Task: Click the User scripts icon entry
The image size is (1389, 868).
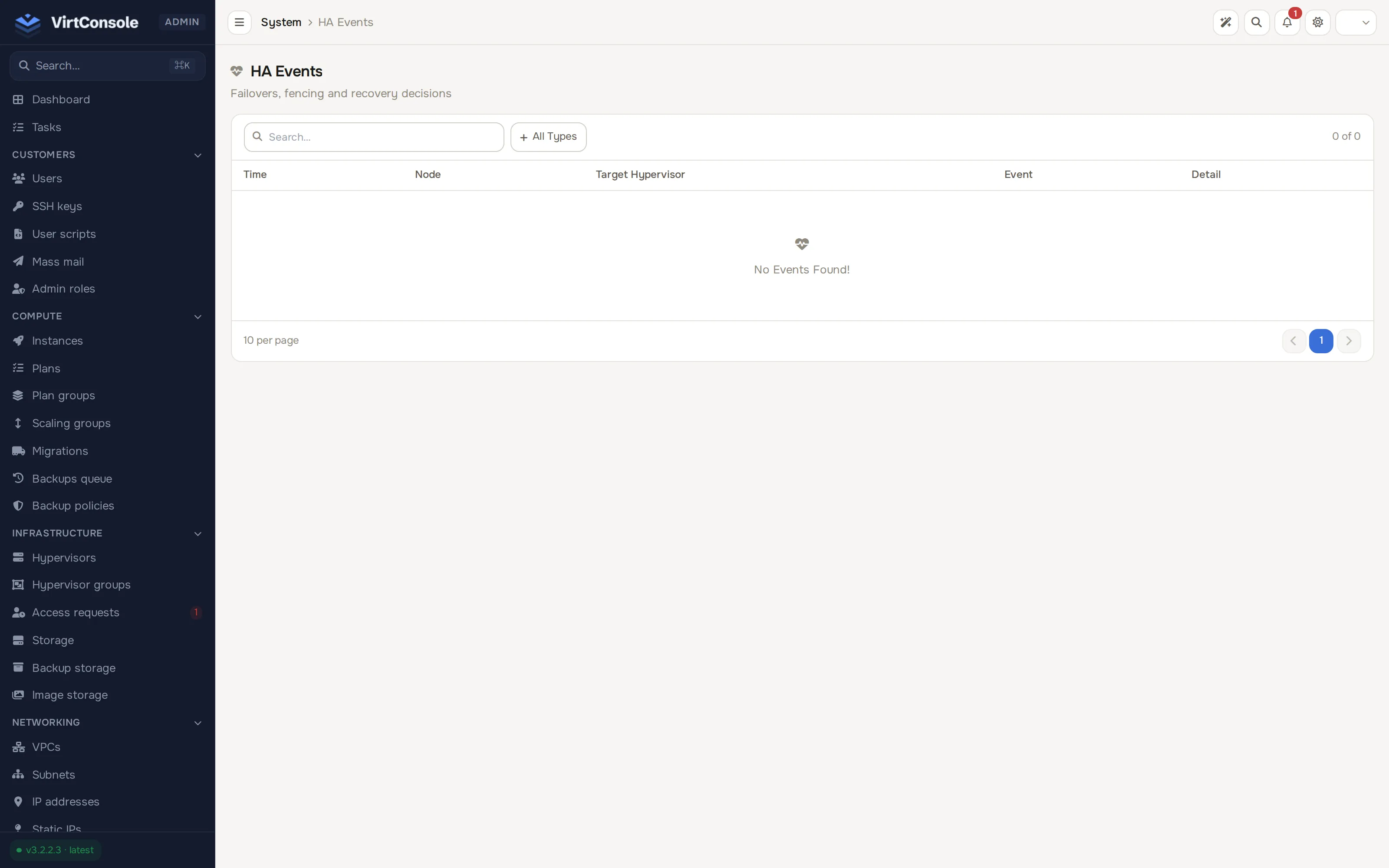Action: click(x=18, y=233)
